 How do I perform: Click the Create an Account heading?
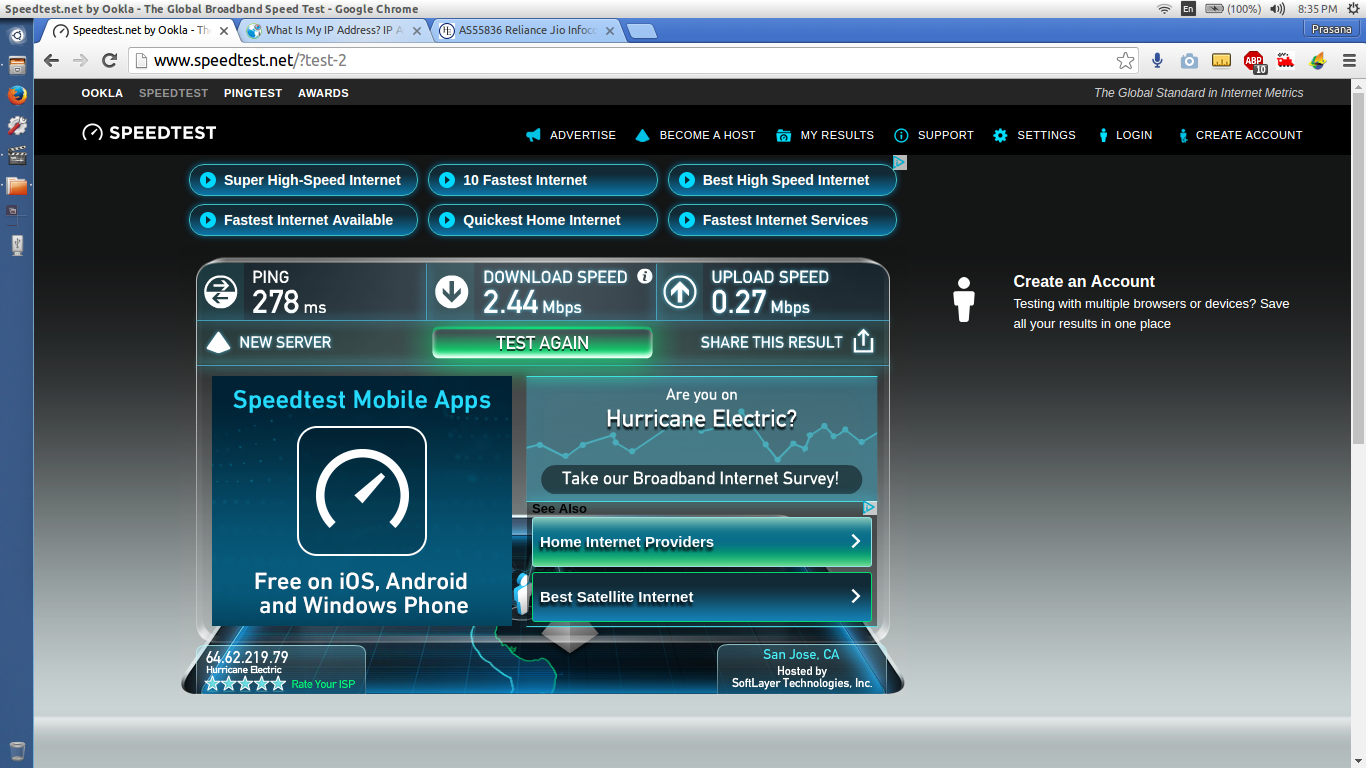click(x=1084, y=282)
